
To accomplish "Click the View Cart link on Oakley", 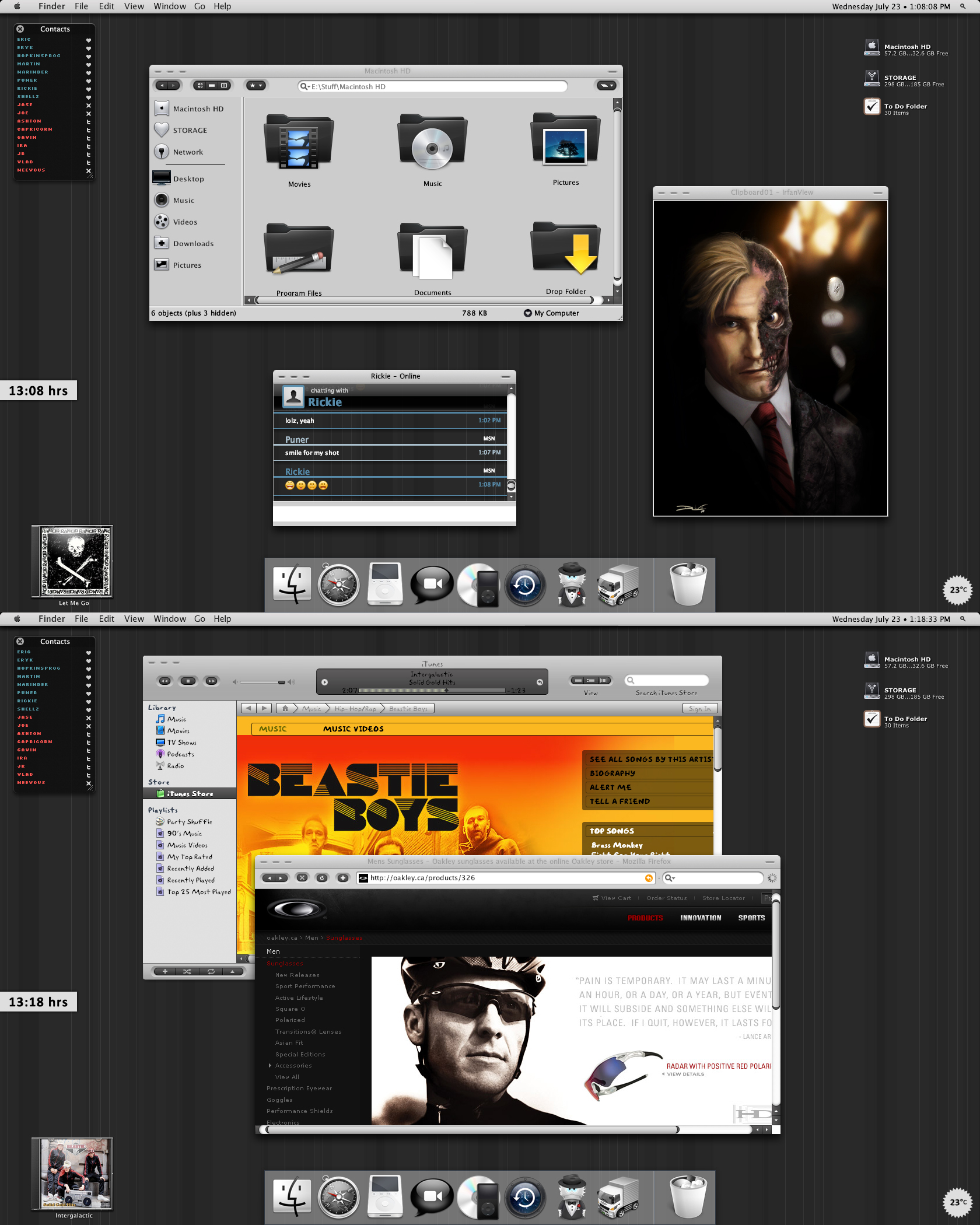I will [612, 898].
